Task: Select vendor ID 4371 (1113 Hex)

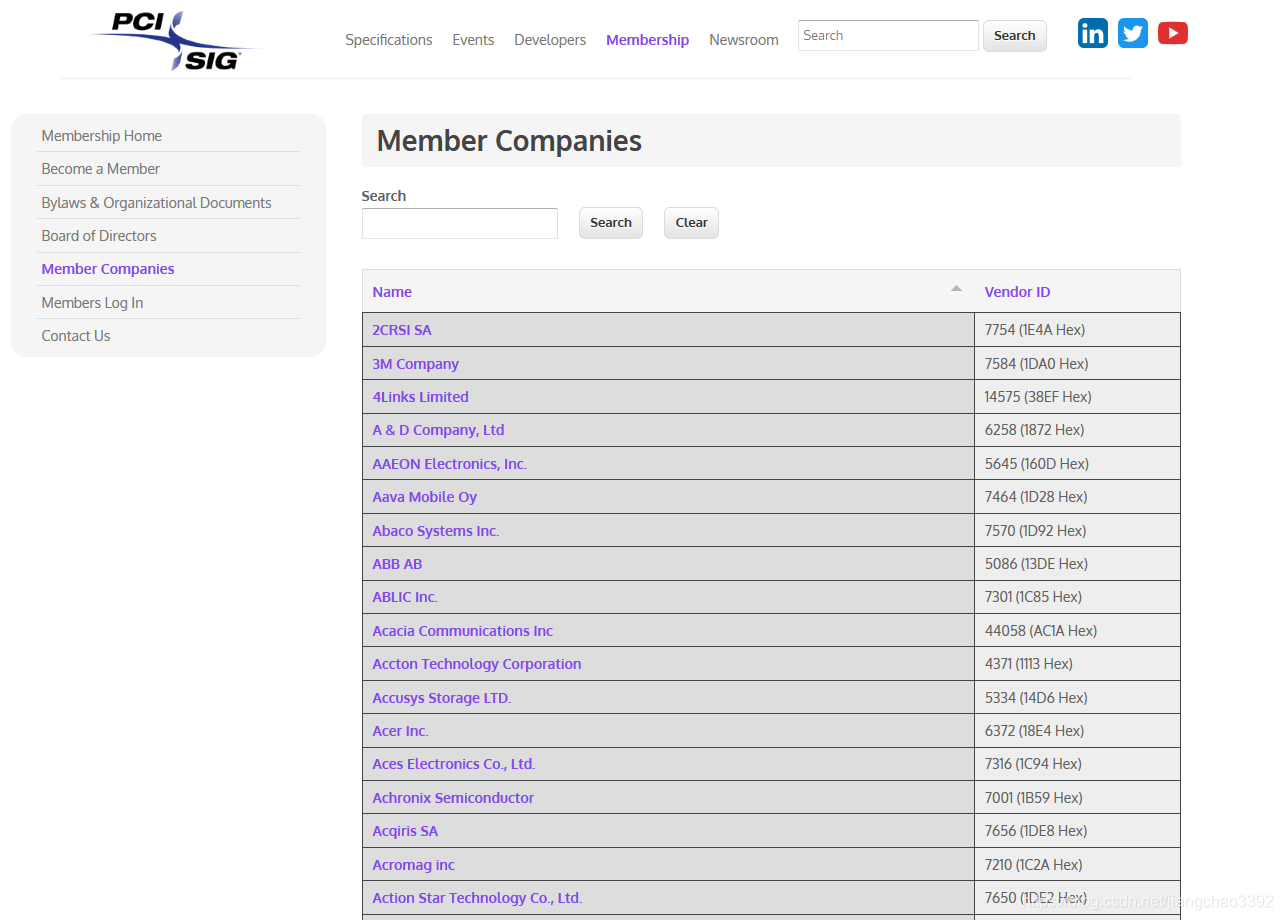Action: [x=1029, y=664]
